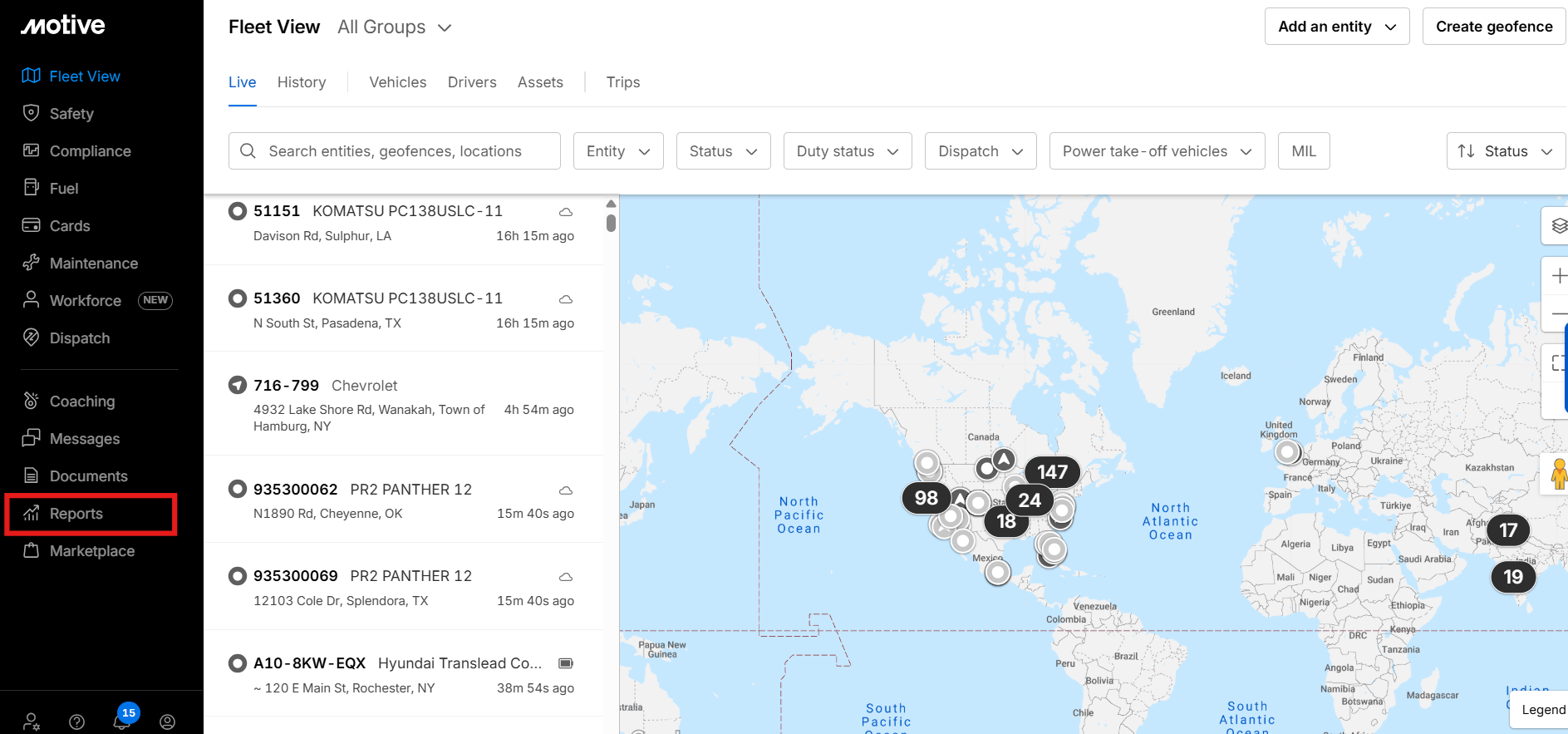This screenshot has width=1568, height=734.
Task: Click the entity list scrollbar thumb
Action: point(611,223)
